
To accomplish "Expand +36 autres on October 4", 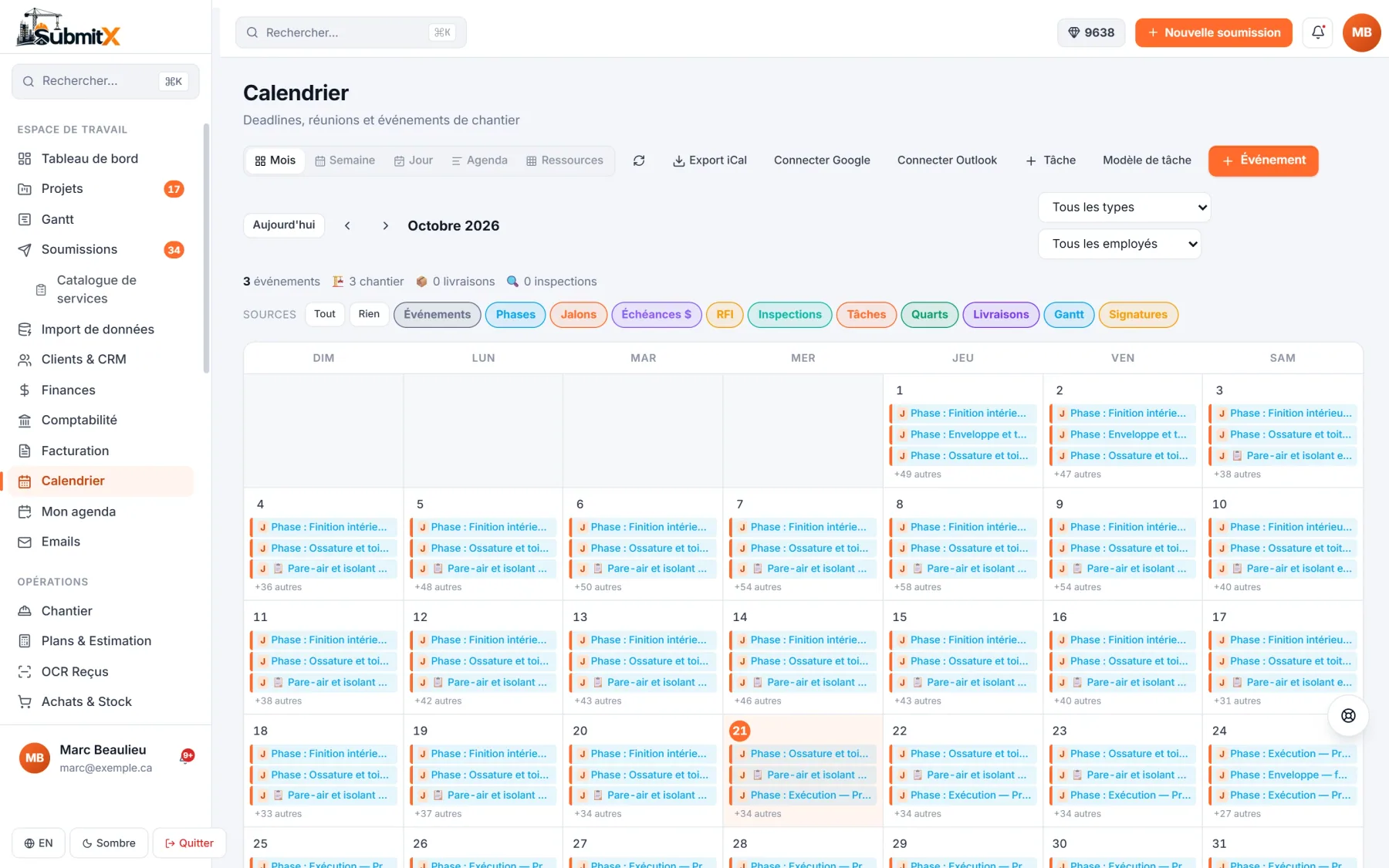I will 279,587.
